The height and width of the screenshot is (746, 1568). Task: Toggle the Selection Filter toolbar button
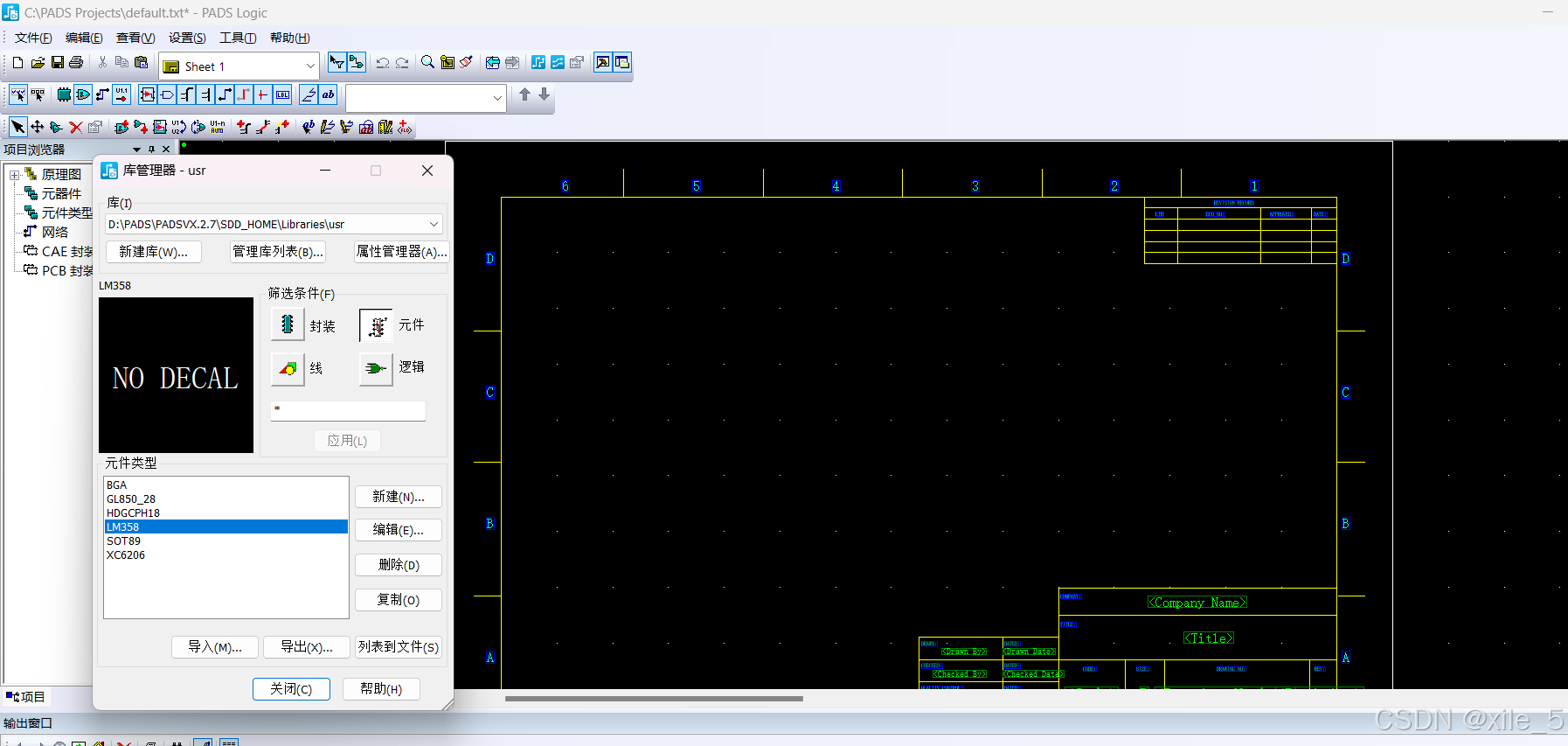click(x=336, y=63)
